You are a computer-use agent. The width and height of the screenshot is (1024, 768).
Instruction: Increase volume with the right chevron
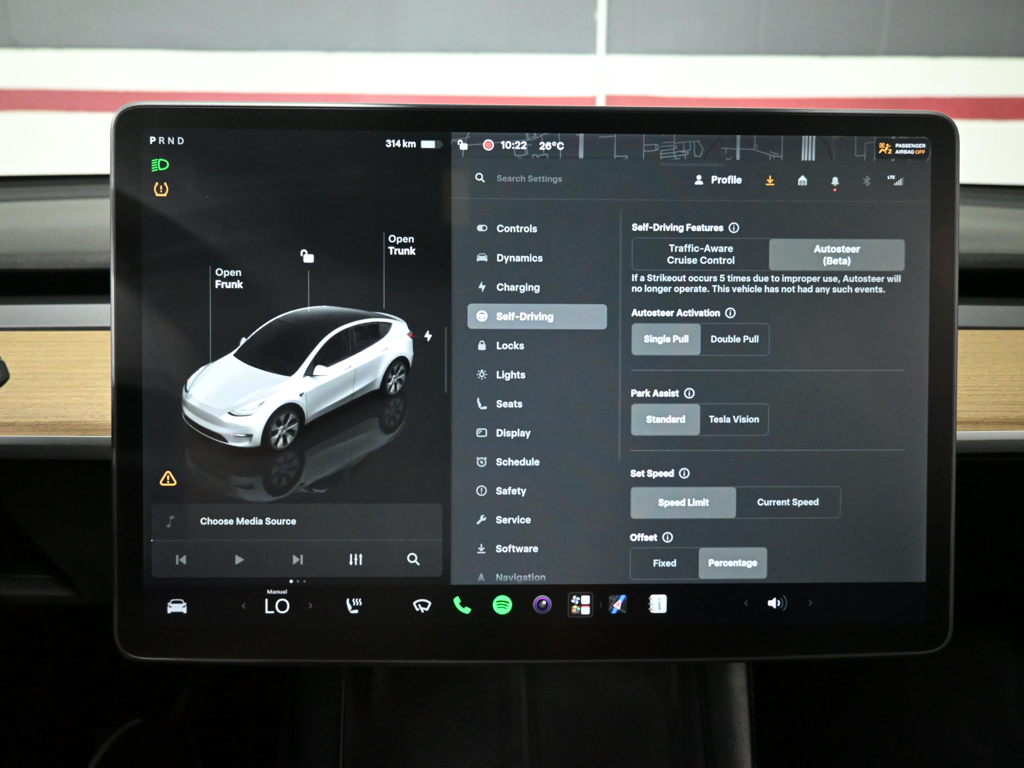[810, 603]
